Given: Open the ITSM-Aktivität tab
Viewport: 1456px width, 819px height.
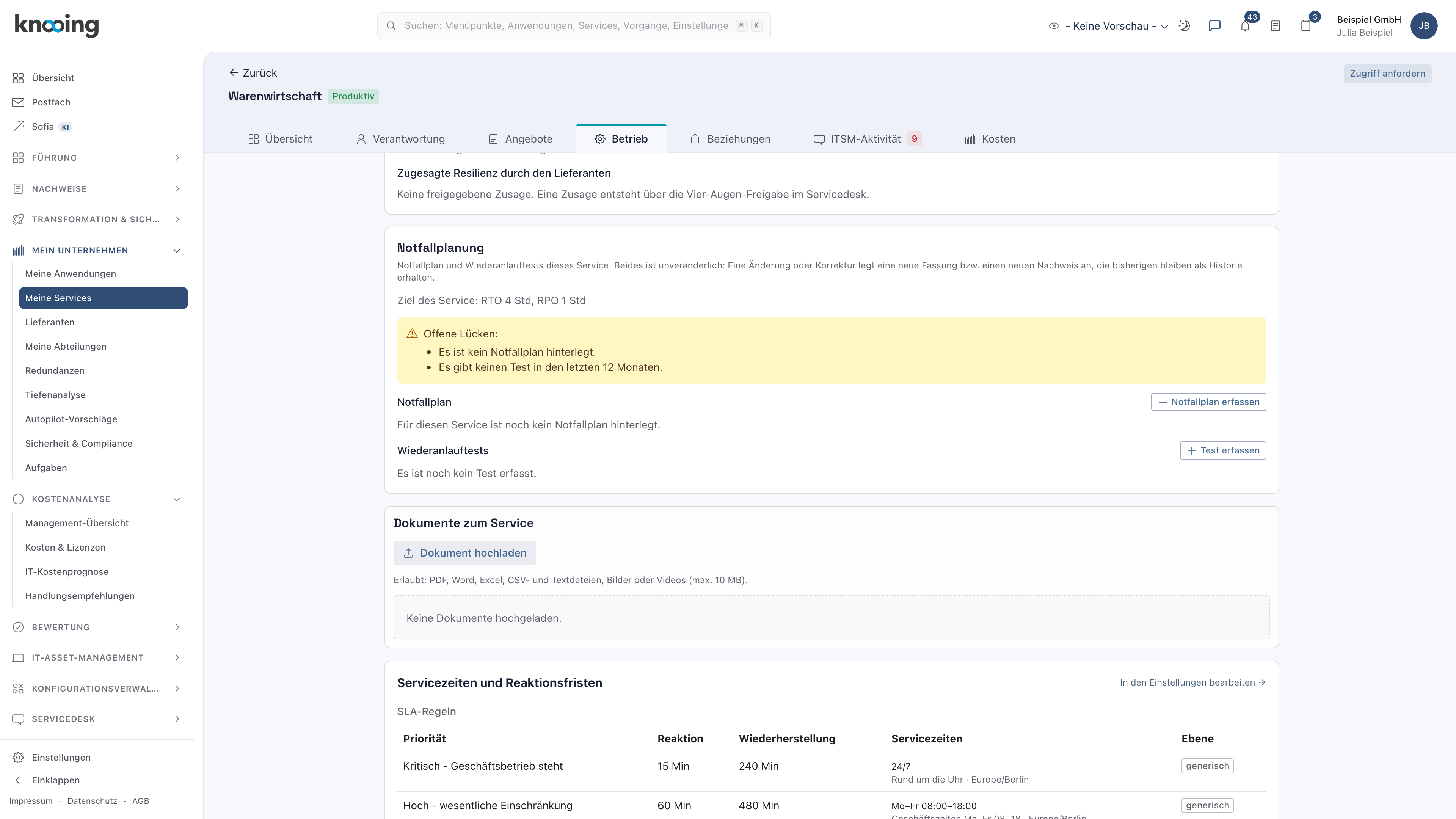Looking at the screenshot, I should [867, 139].
